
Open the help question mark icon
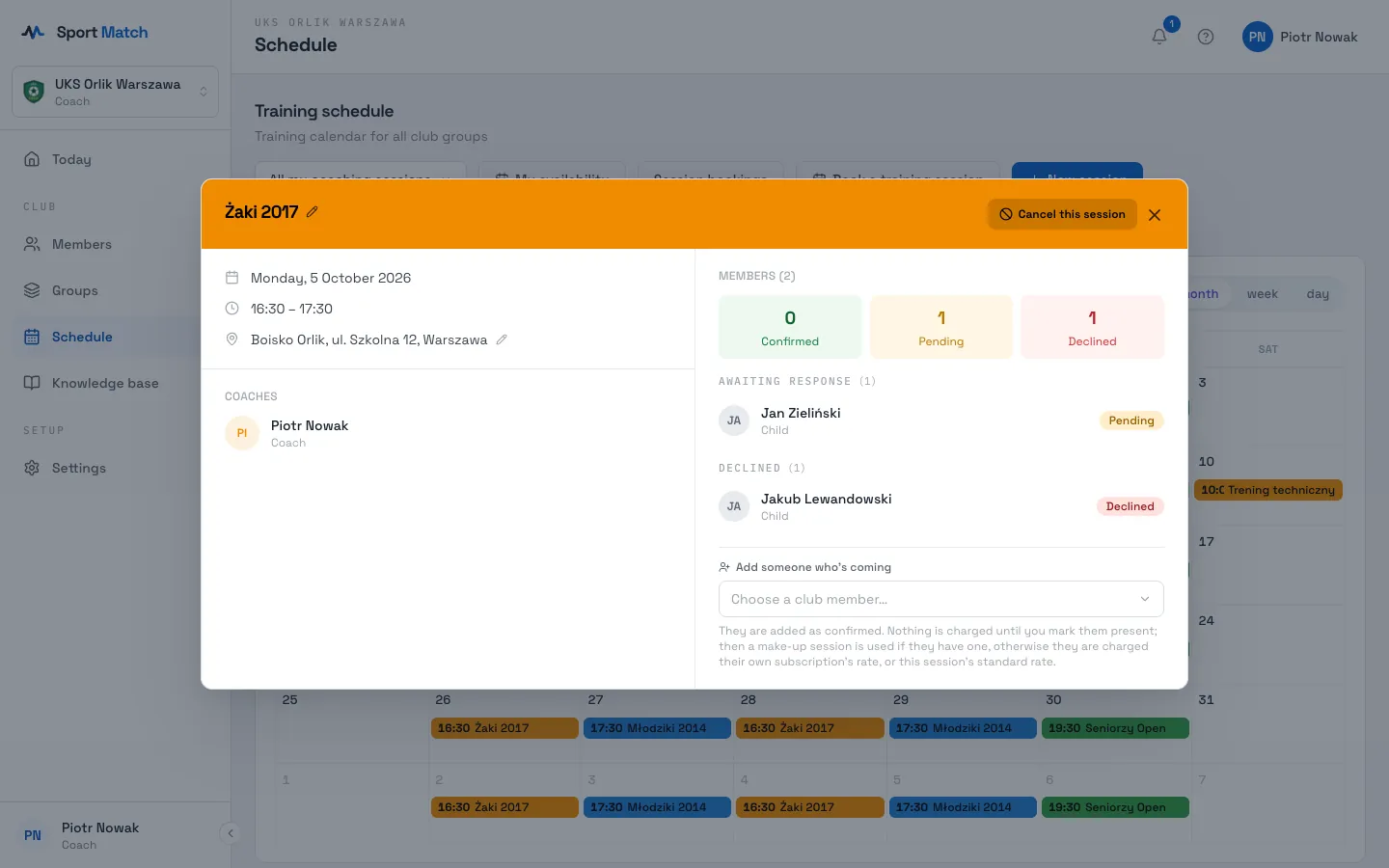point(1206,37)
